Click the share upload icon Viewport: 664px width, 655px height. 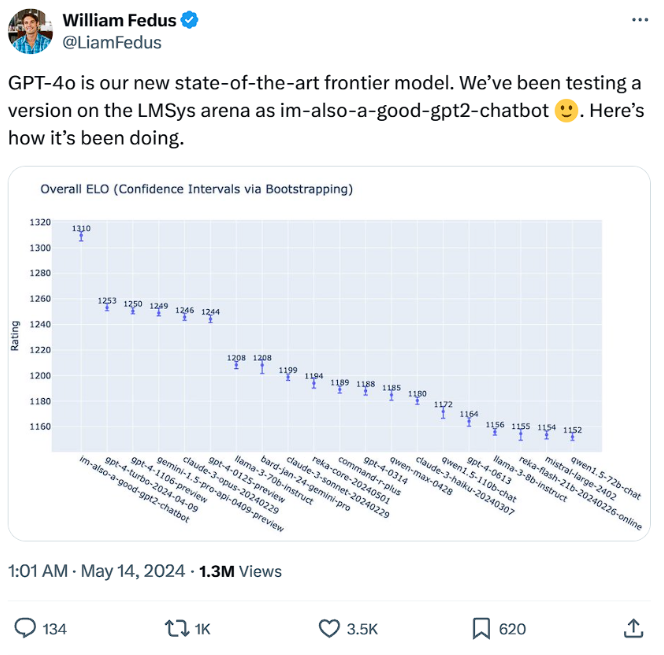point(633,628)
